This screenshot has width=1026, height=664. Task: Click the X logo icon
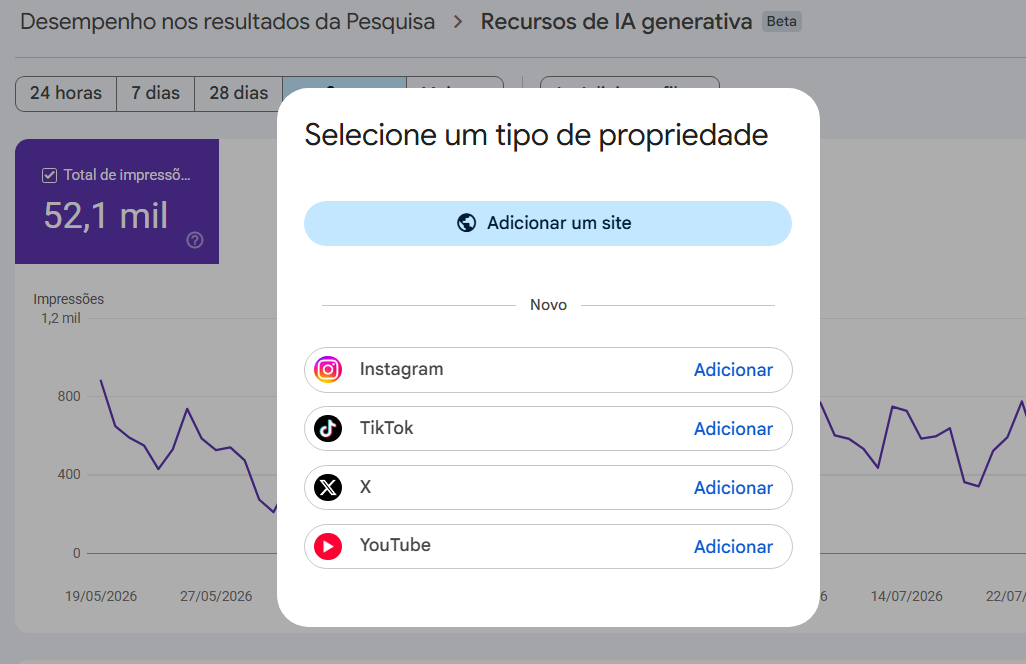[x=328, y=487]
